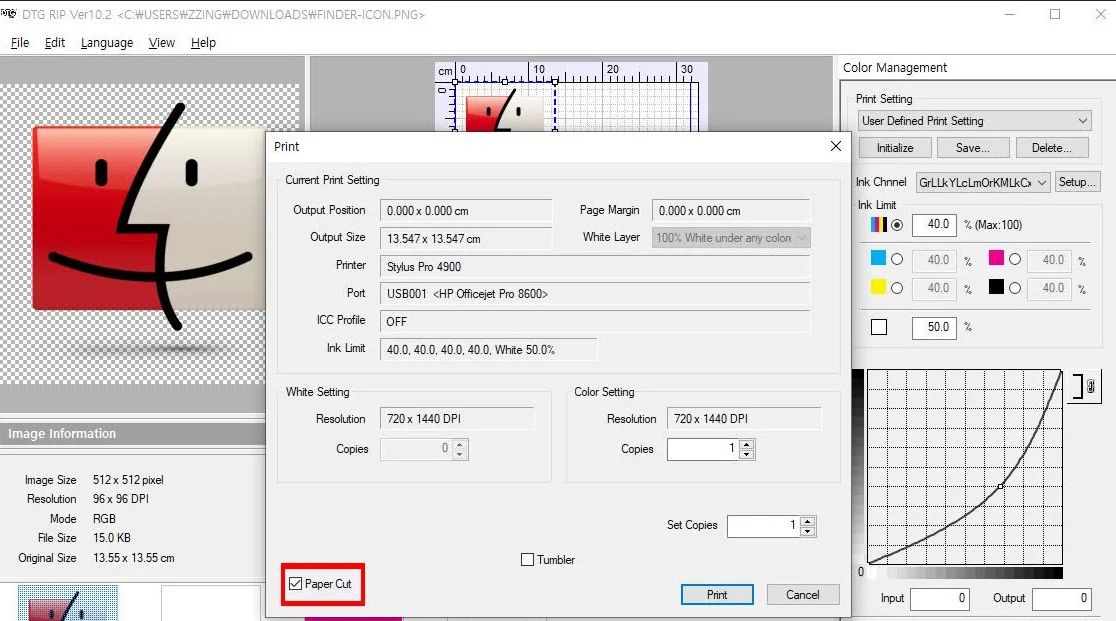This screenshot has width=1116, height=621.
Task: Close the Print dialog with X
Action: tap(836, 146)
